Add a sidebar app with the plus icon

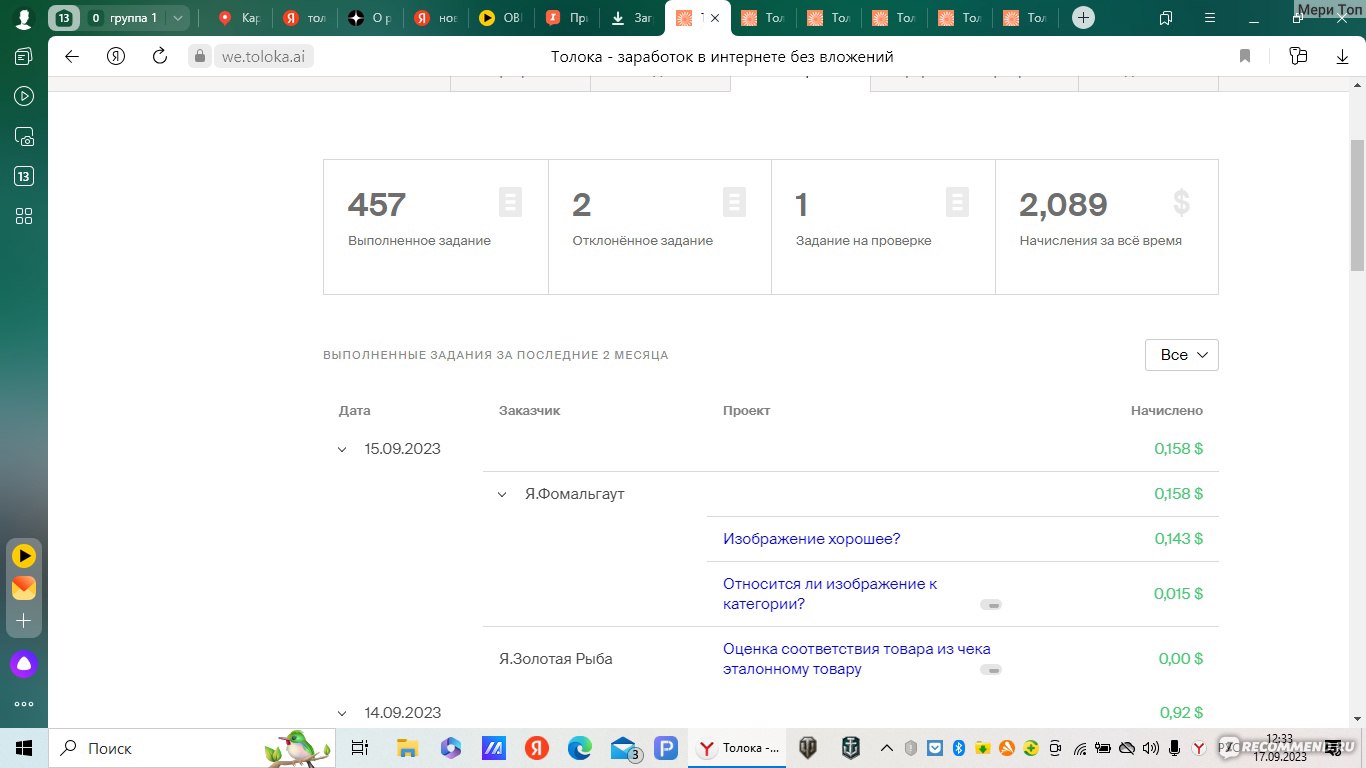coord(24,621)
